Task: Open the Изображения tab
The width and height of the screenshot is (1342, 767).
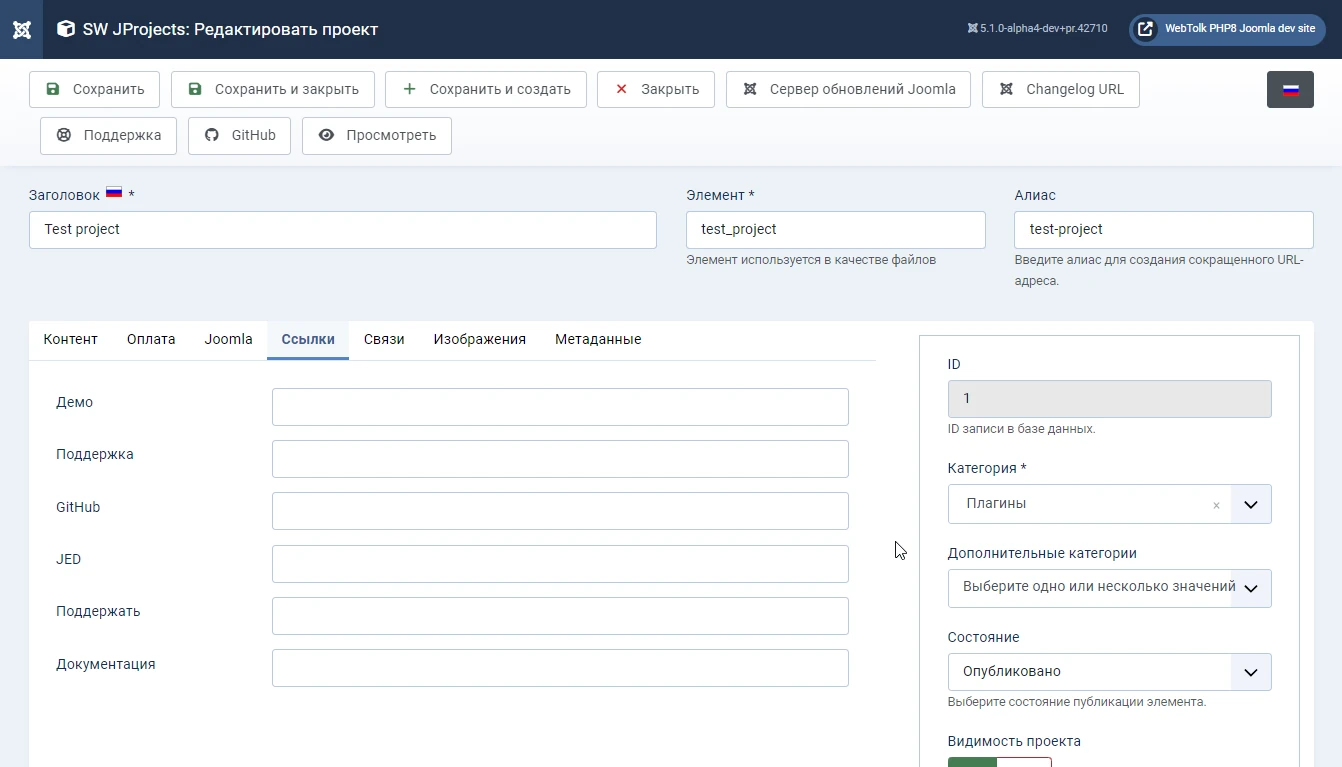Action: 480,339
